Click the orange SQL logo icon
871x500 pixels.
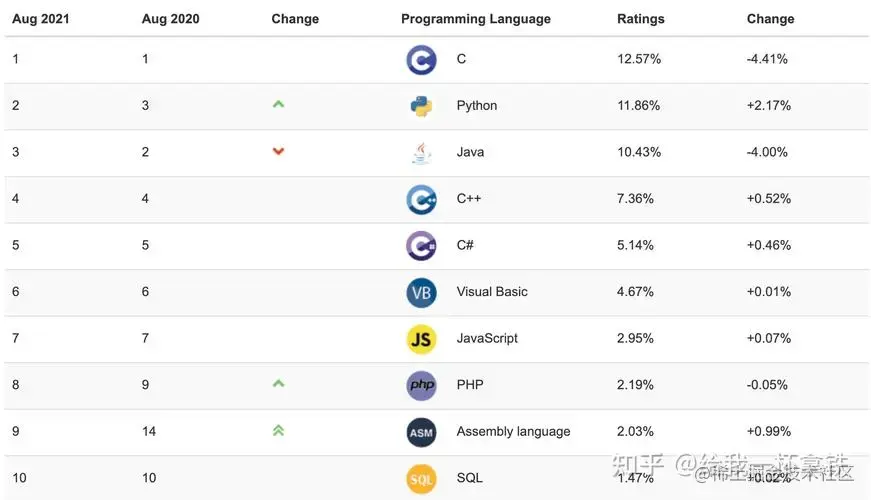421,478
